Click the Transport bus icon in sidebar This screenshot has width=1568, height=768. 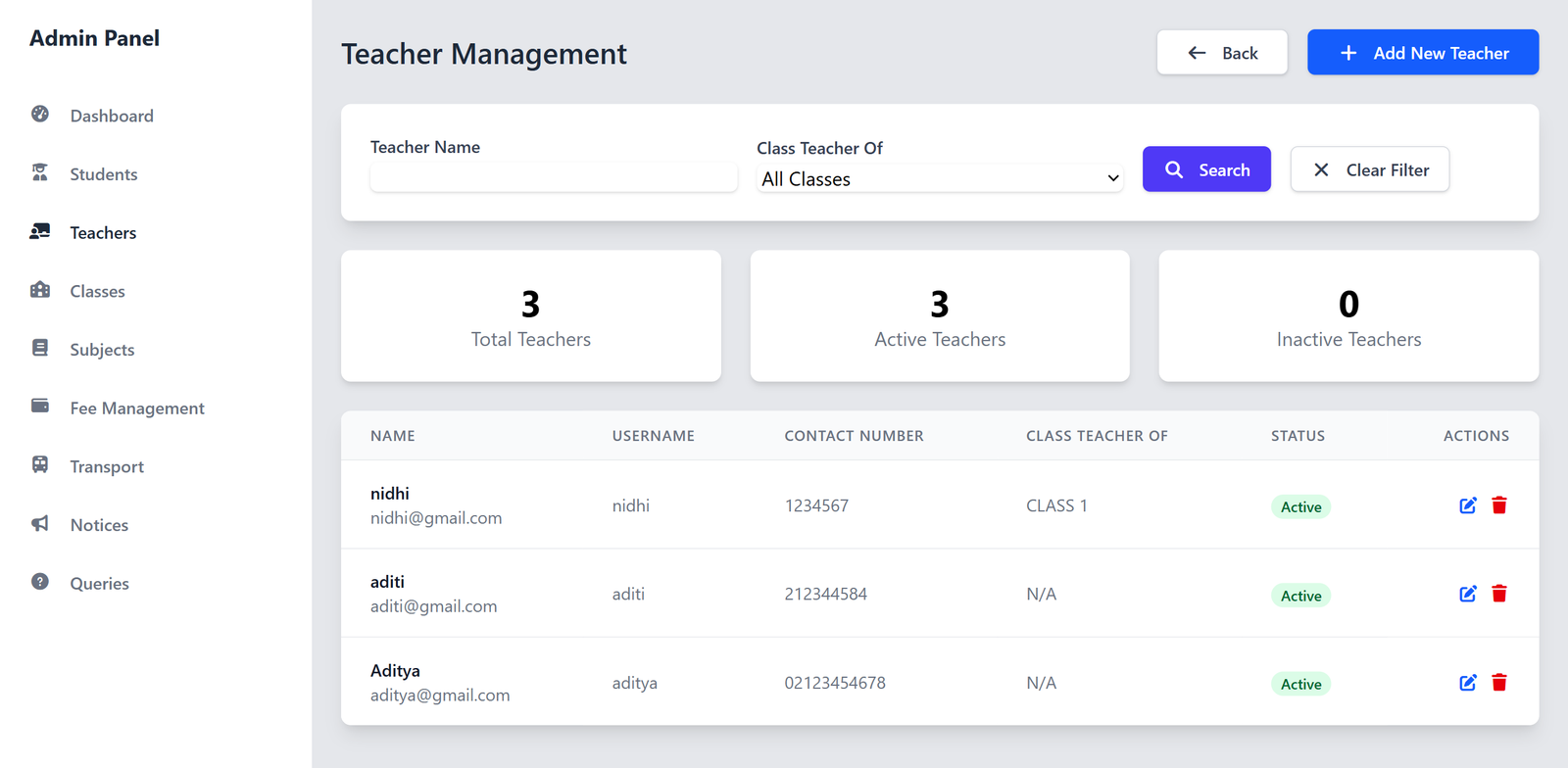(x=40, y=465)
